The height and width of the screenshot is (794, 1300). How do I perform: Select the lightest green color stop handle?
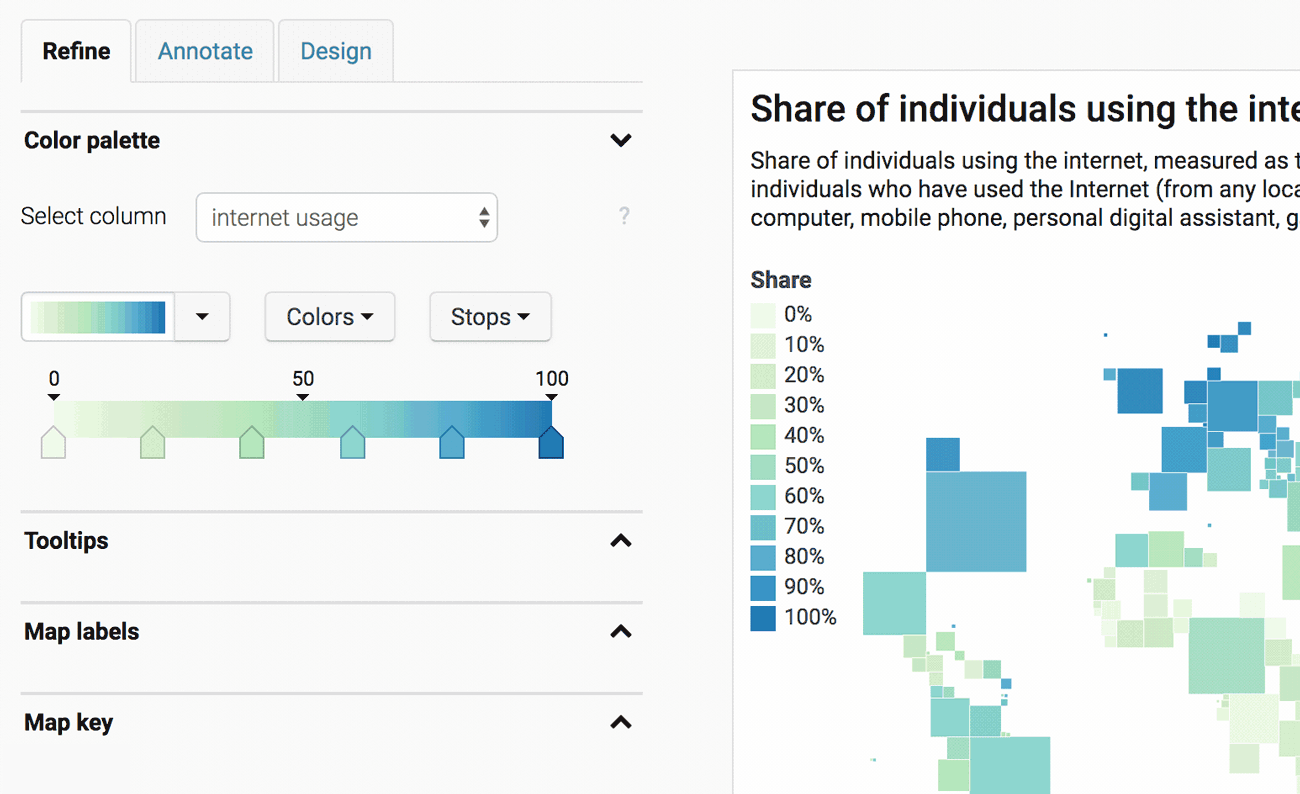[x=53, y=443]
